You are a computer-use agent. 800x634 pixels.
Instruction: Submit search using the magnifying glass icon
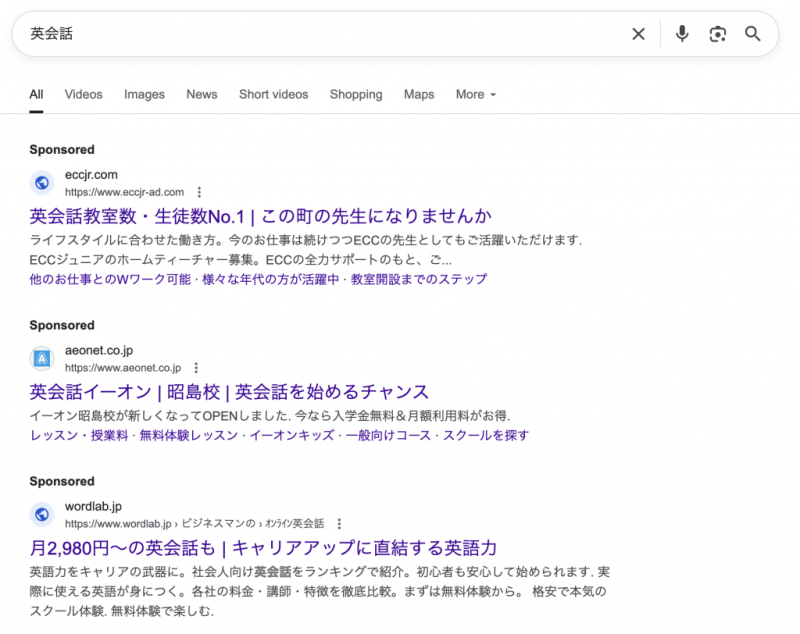point(753,34)
